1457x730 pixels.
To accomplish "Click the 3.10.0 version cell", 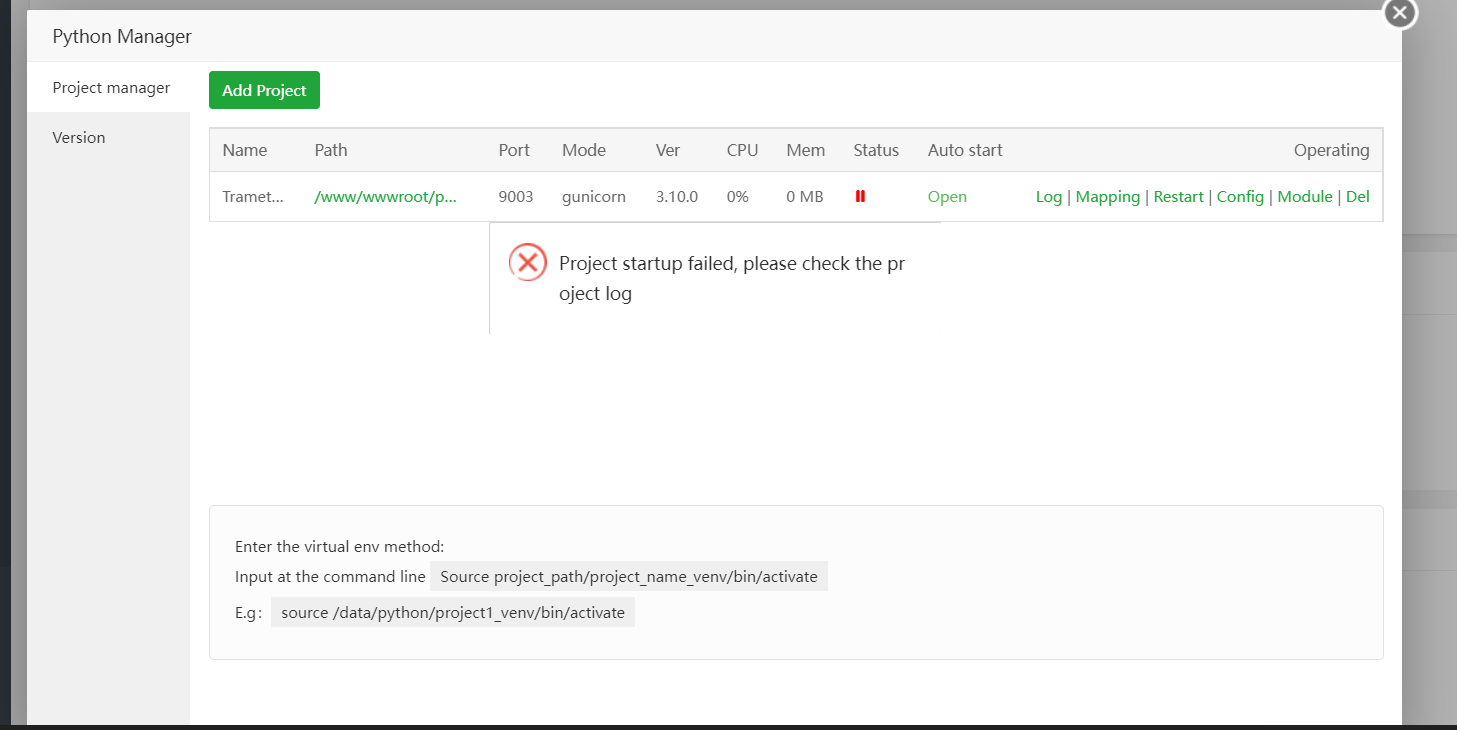I will pyautogui.click(x=677, y=197).
